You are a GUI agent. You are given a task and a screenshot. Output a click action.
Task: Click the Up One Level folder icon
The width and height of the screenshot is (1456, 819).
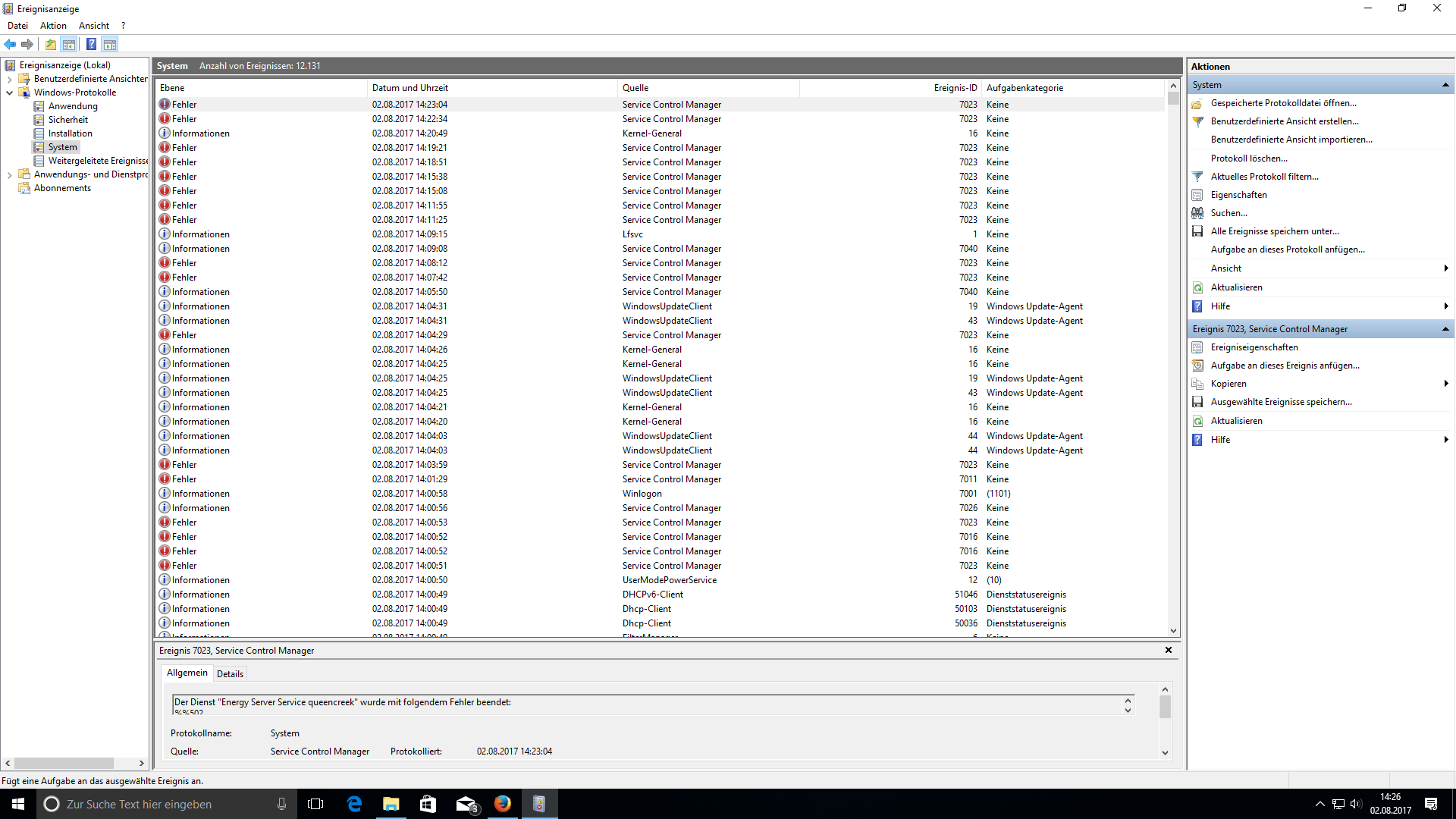click(51, 44)
